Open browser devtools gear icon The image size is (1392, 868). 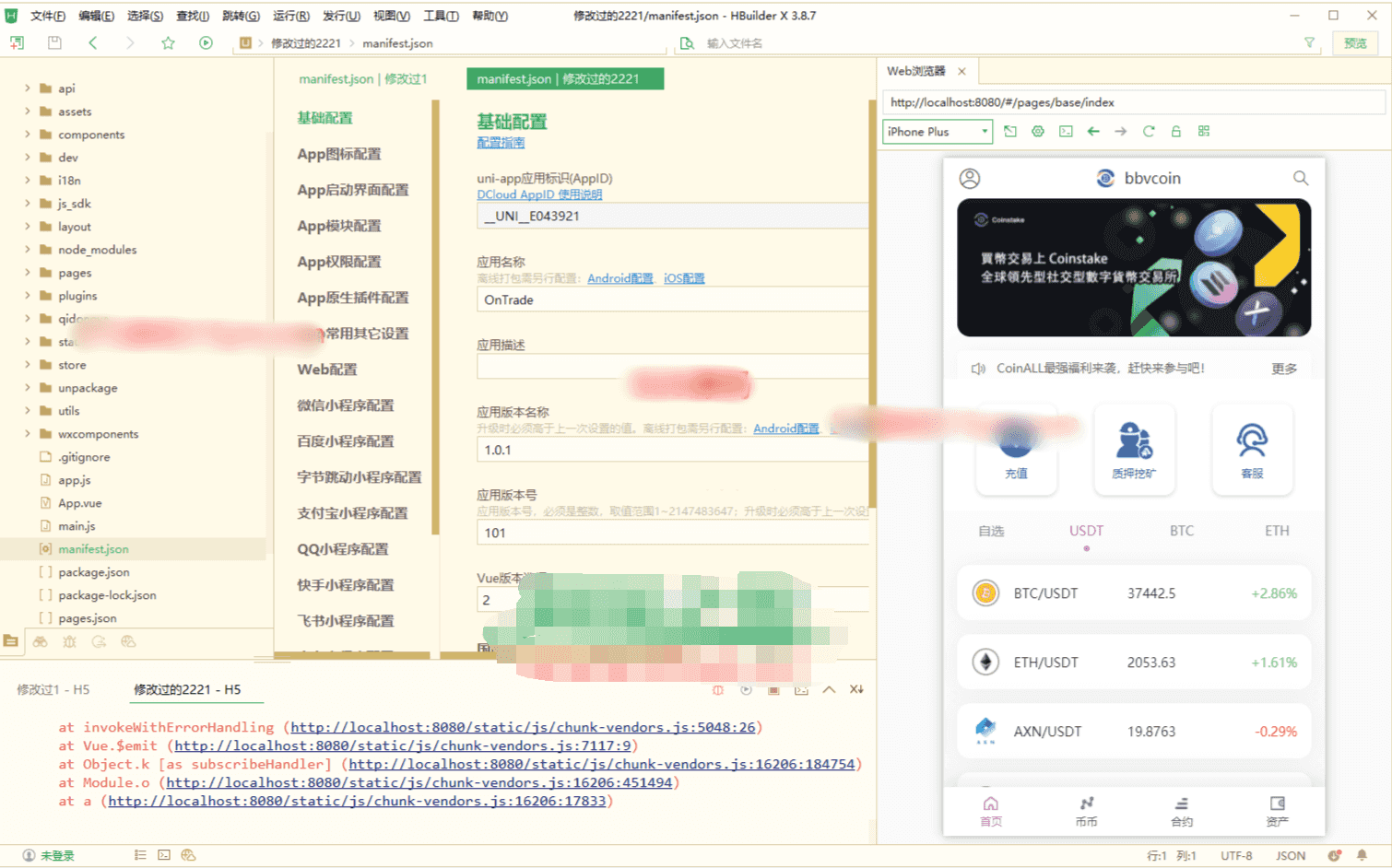(1038, 132)
